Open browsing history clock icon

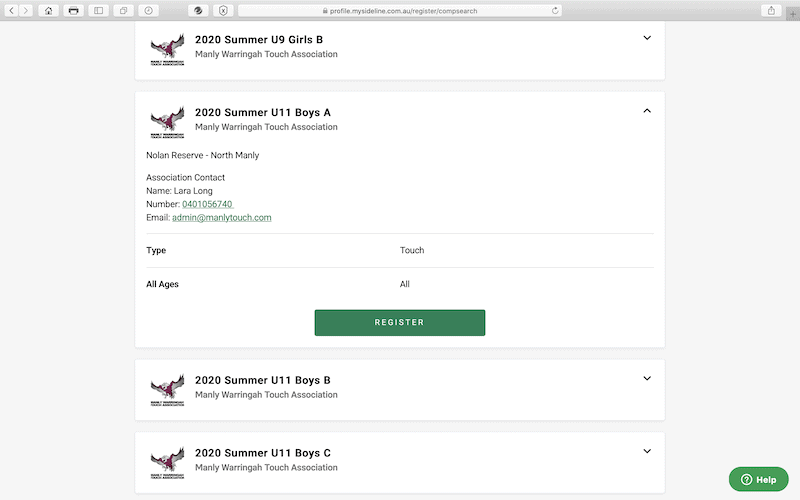[x=148, y=10]
